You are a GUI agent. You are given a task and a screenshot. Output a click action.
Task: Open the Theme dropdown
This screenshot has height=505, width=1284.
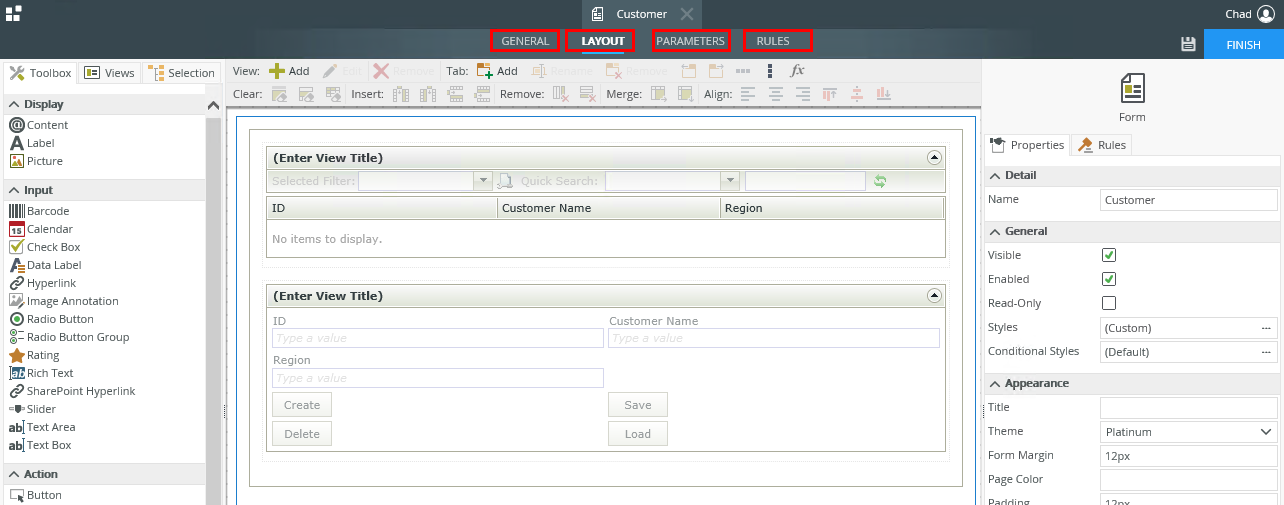pos(1188,432)
